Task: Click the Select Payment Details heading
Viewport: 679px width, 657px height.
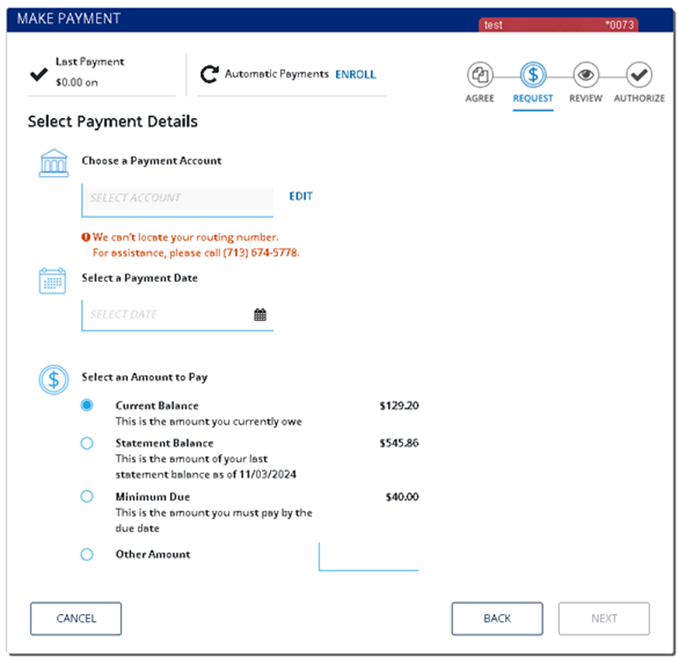Action: 113,121
